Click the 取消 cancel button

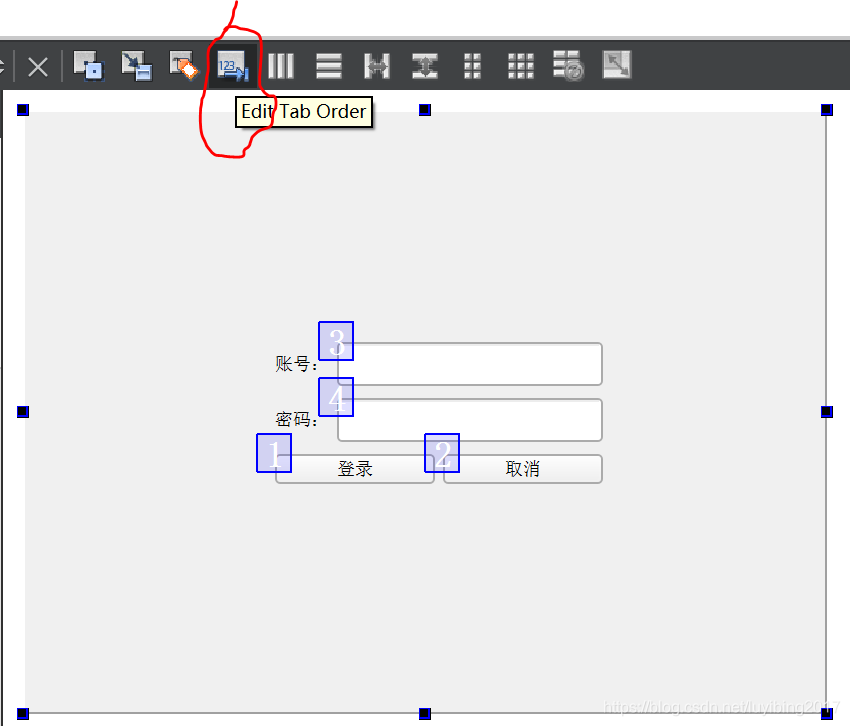pos(523,469)
